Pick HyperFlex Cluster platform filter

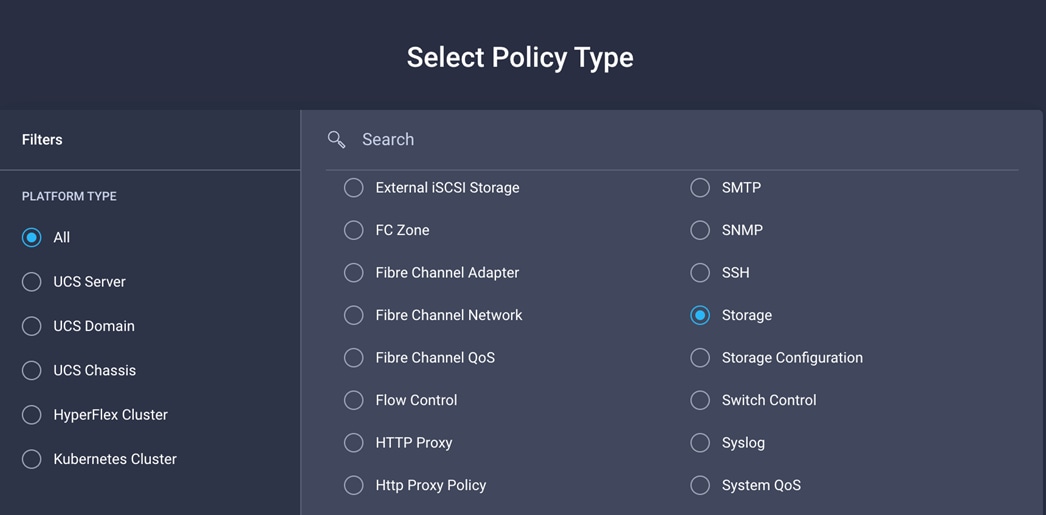31,415
